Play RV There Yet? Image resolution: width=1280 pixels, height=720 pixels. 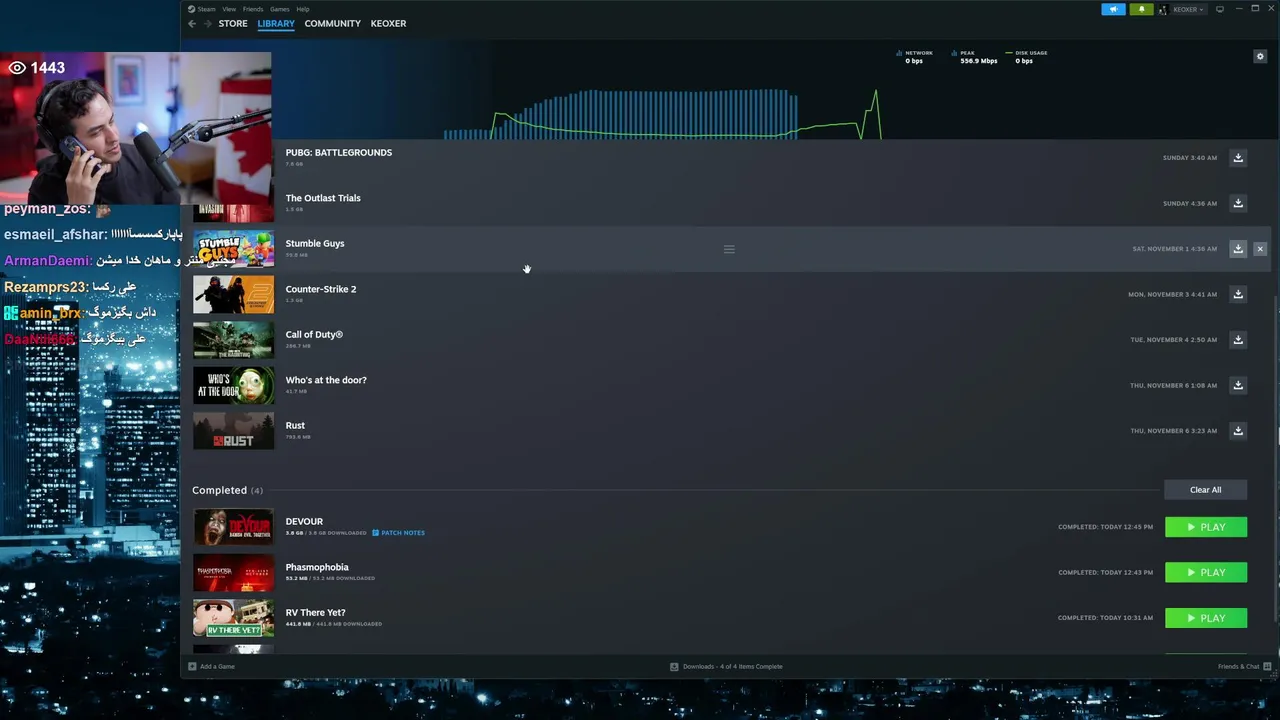tap(1206, 618)
